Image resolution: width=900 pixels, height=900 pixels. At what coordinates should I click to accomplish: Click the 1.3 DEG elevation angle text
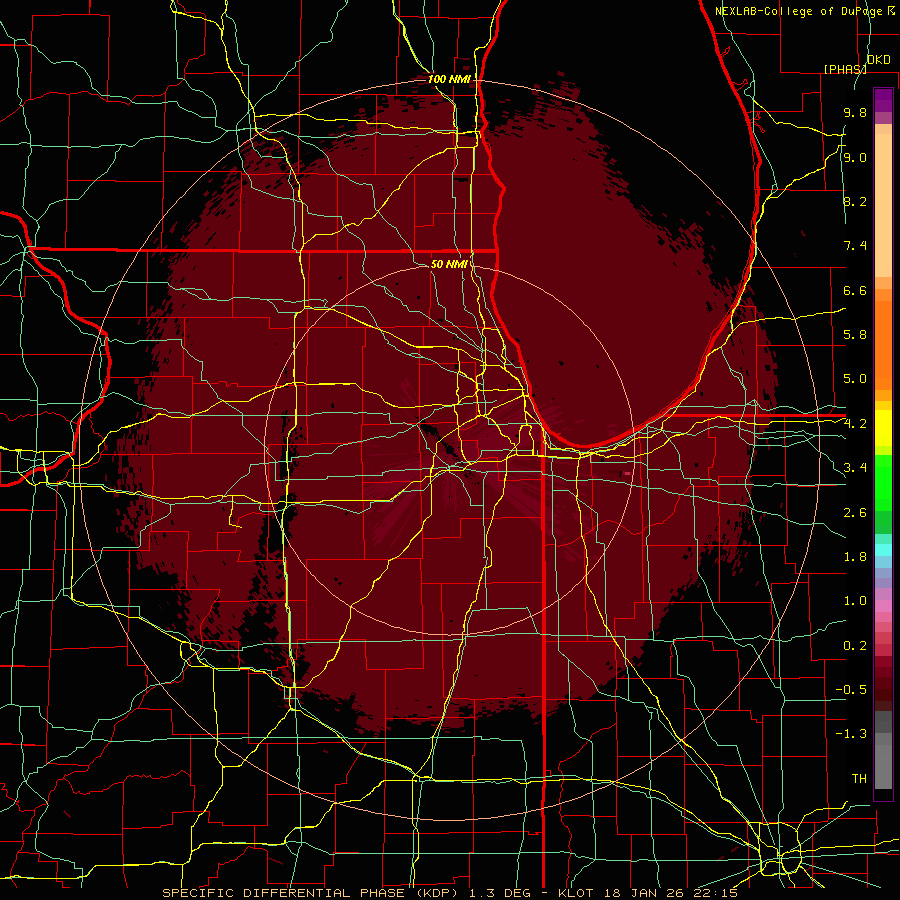[499, 893]
